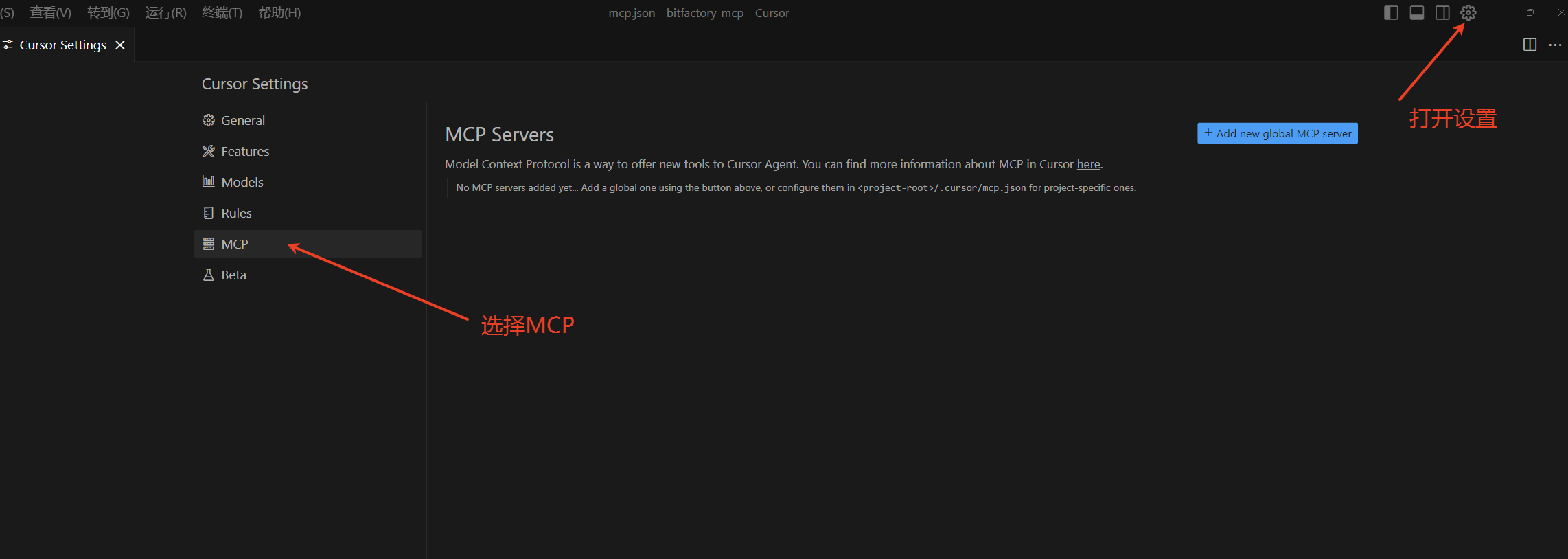Click the Rules book icon
Screen dimensions: 1568x559
coord(209,213)
